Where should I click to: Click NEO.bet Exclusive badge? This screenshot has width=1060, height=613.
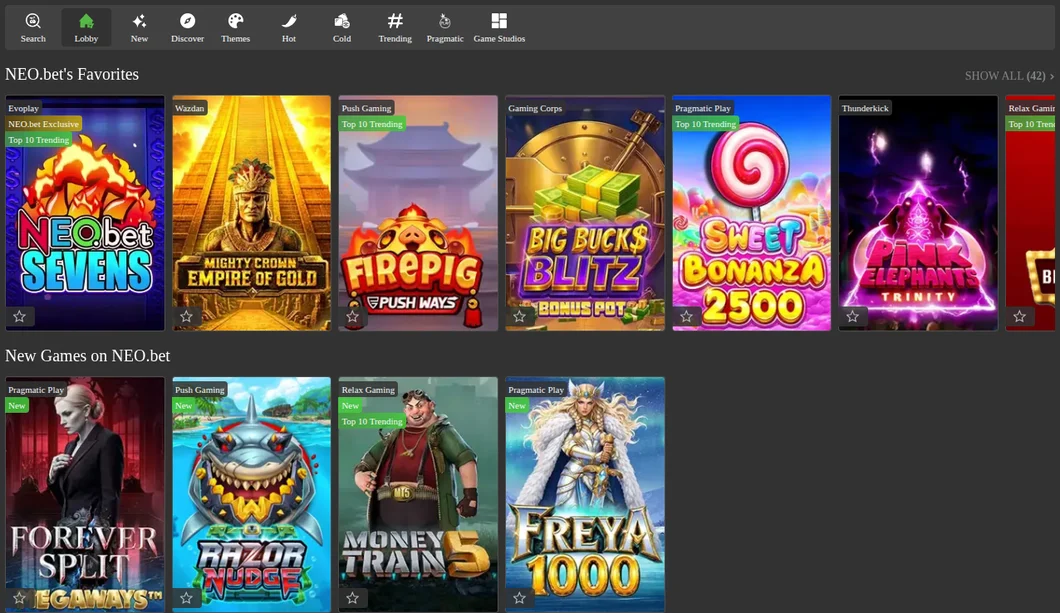[43, 124]
